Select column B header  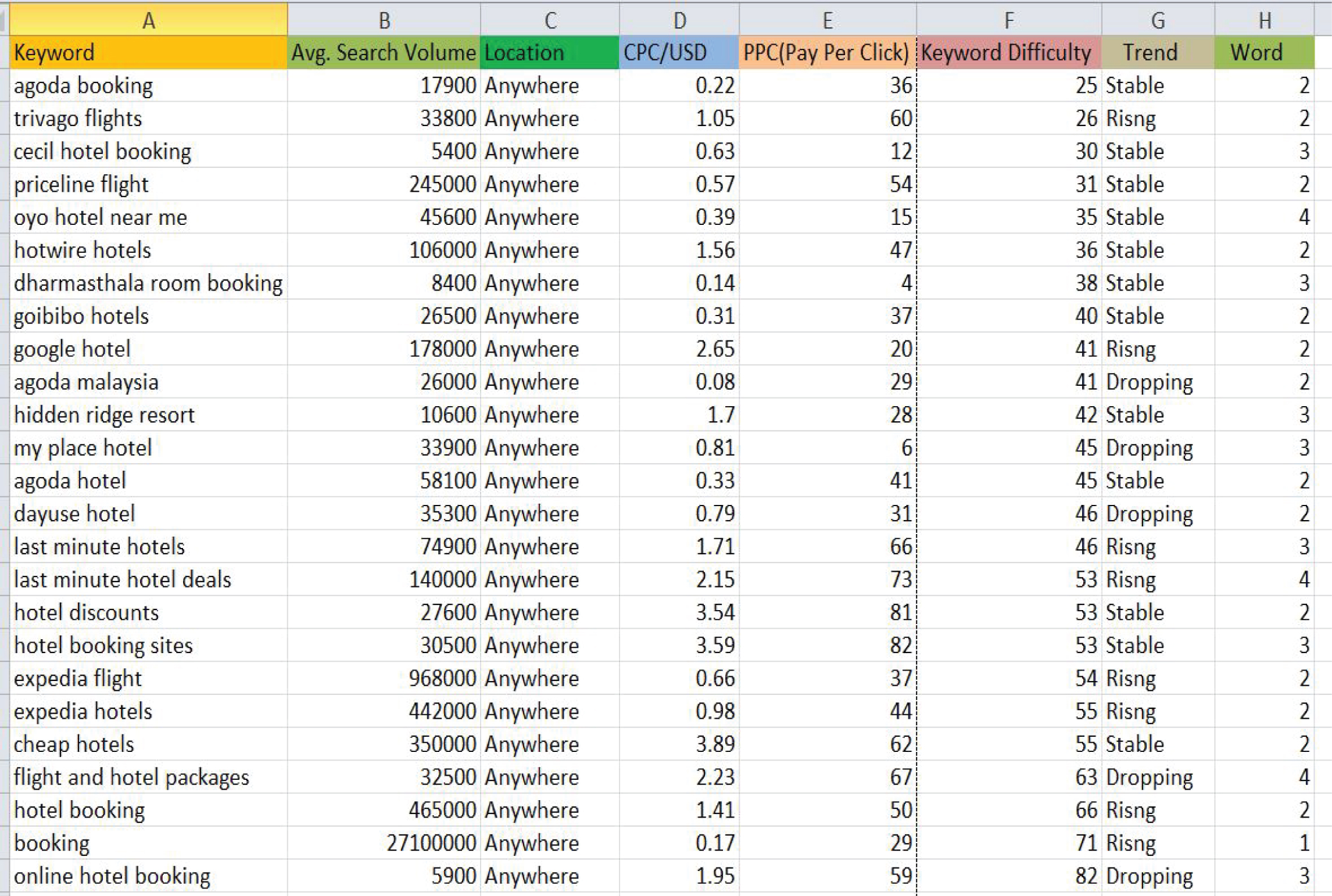pyautogui.click(x=384, y=19)
